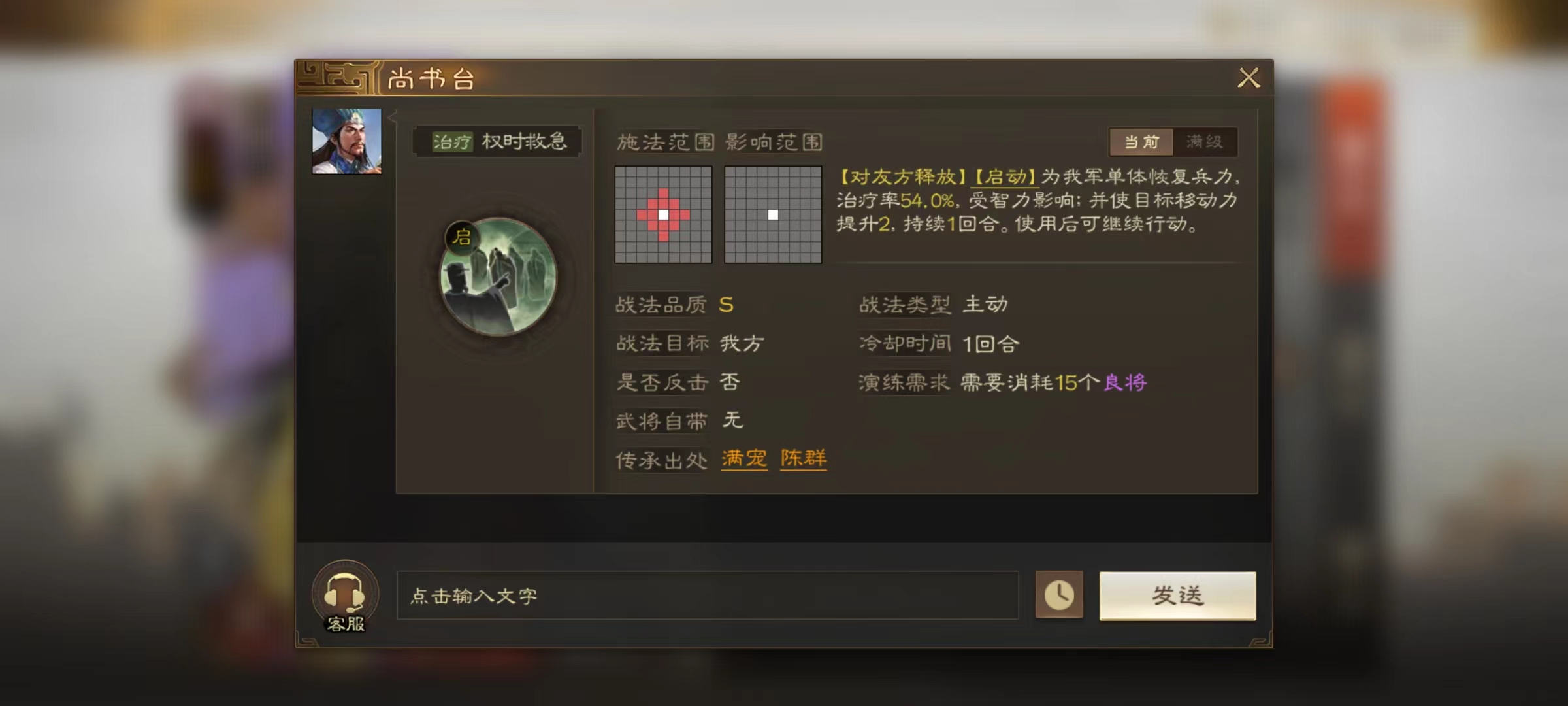Image resolution: width=1568 pixels, height=706 pixels.
Task: Focus the 点击输入文字 message input
Action: (x=708, y=596)
